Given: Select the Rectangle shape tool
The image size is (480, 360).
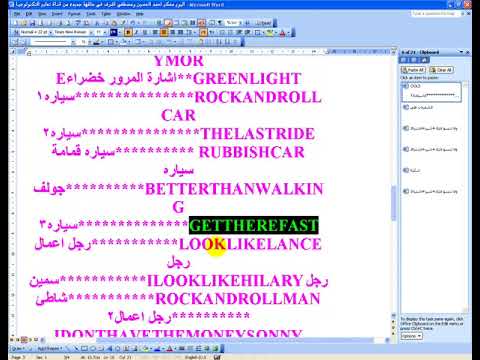Looking at the screenshot, I should (x=84, y=349).
